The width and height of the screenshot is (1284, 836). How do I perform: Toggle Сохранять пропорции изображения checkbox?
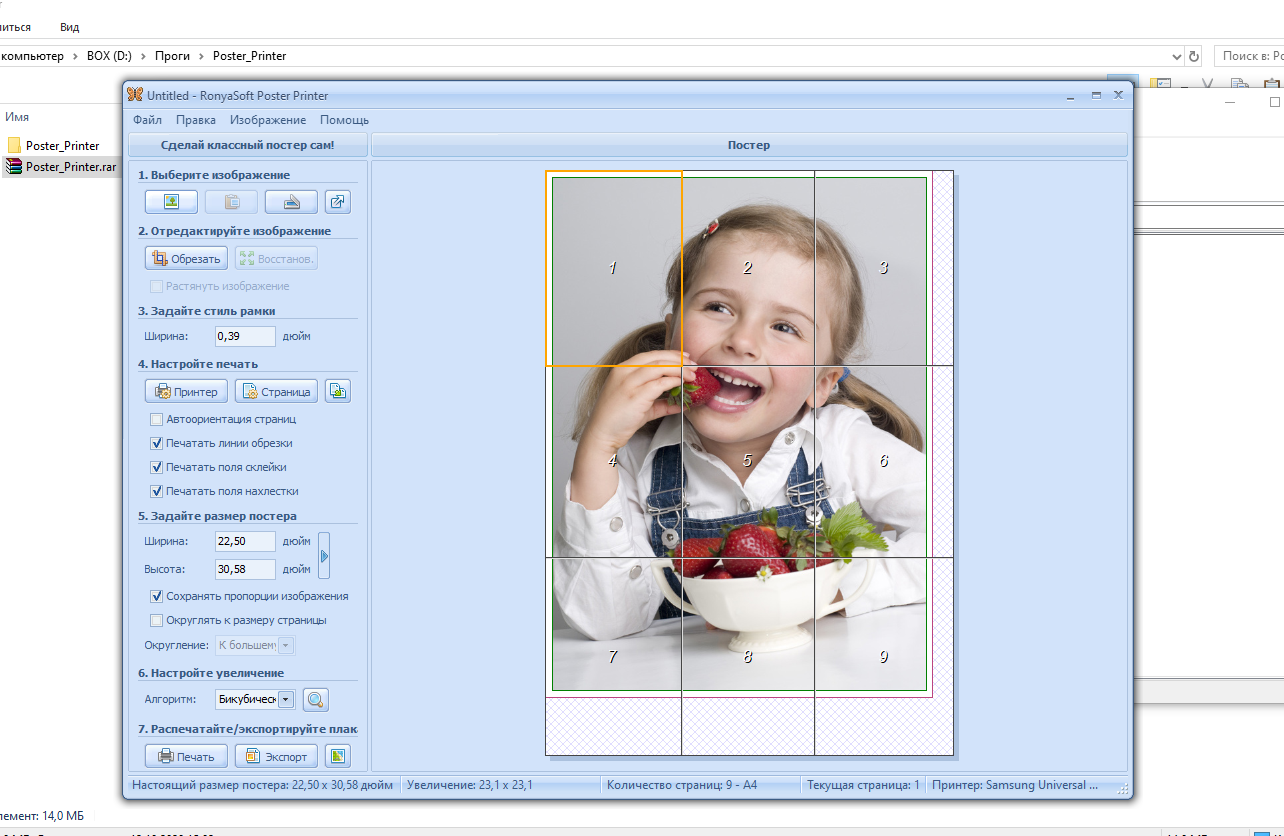click(x=156, y=596)
